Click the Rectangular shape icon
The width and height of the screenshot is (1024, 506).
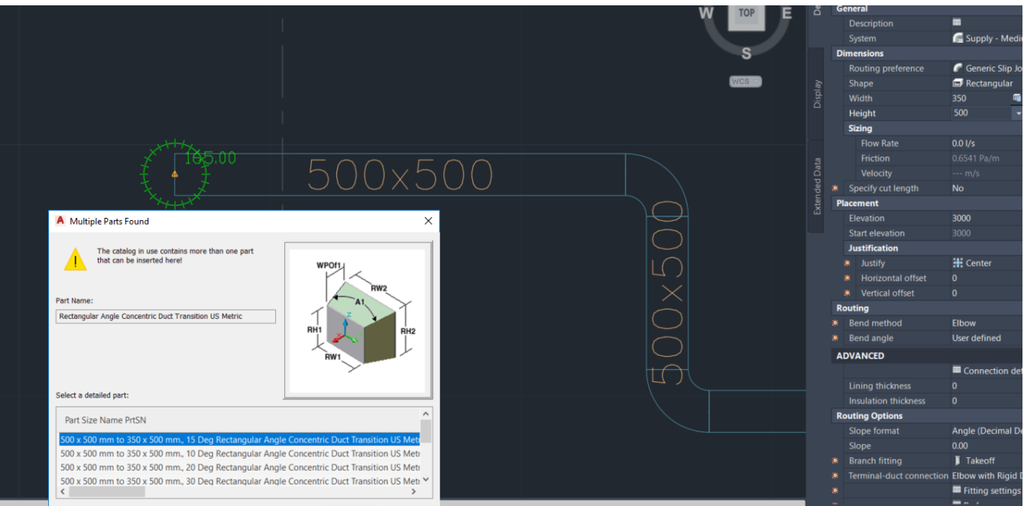pyautogui.click(x=957, y=83)
